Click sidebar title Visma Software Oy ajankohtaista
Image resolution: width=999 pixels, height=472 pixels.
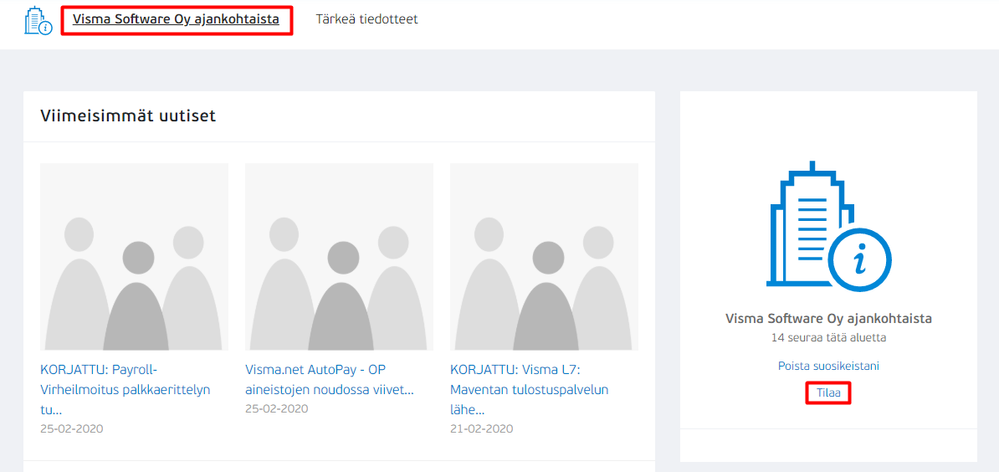point(828,318)
